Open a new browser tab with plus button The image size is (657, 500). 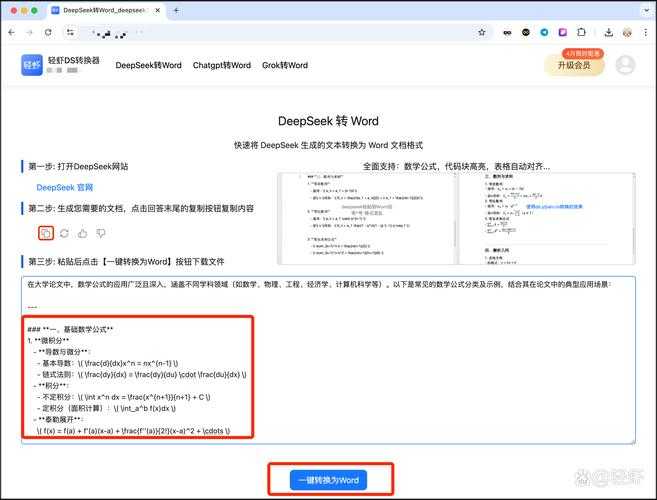coord(176,10)
